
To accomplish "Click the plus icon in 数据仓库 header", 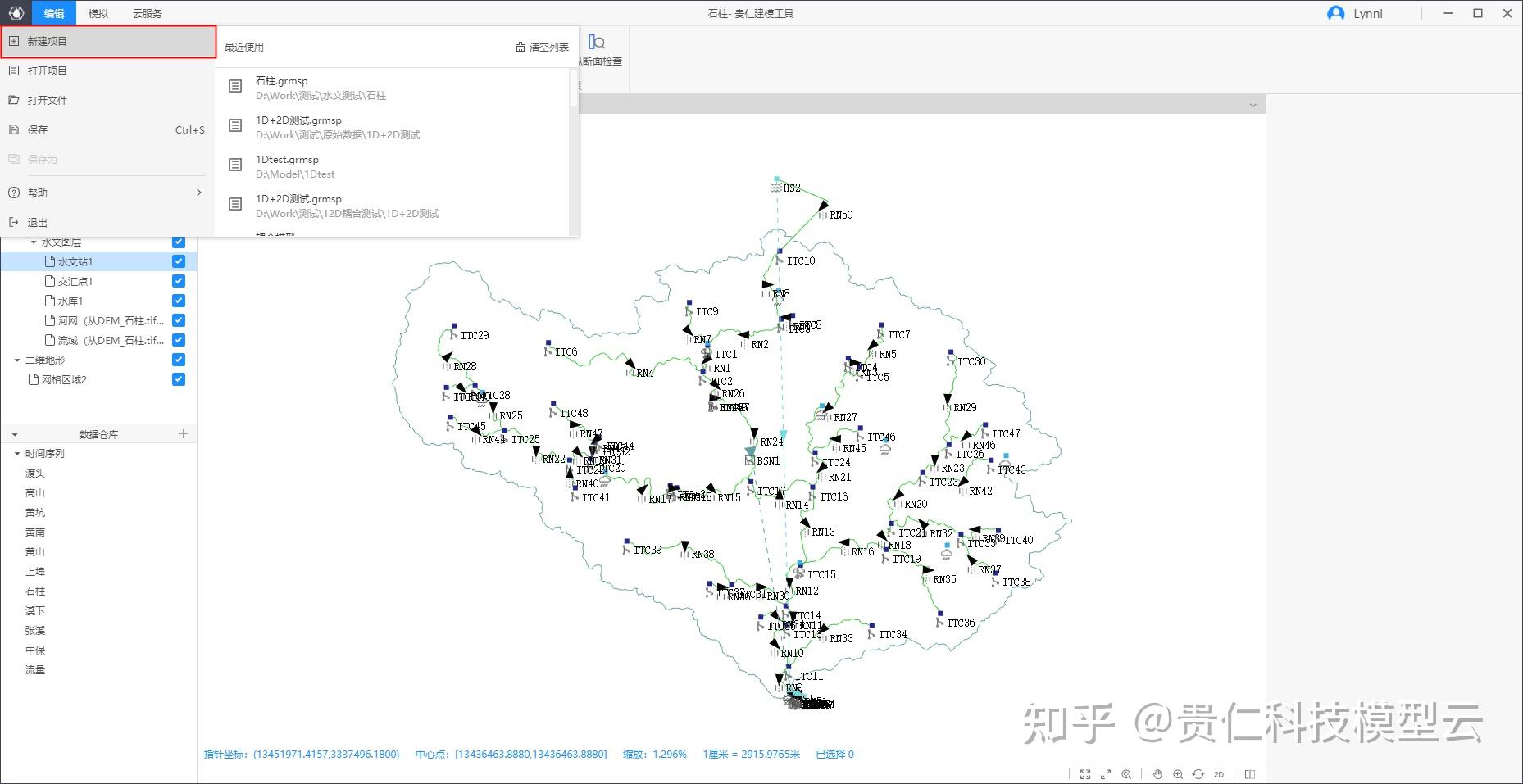I will click(x=183, y=433).
